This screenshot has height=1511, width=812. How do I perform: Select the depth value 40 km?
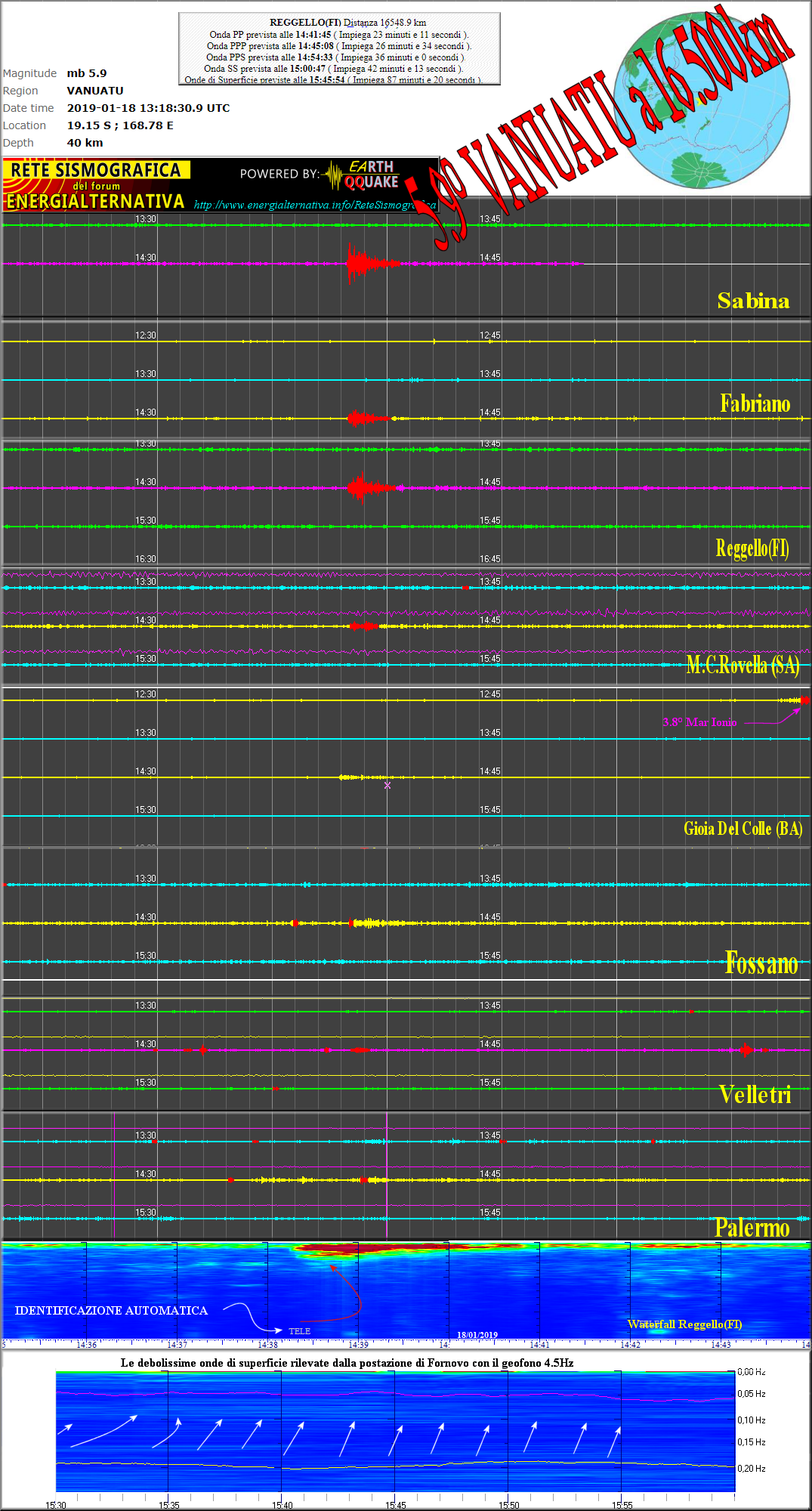(x=85, y=143)
